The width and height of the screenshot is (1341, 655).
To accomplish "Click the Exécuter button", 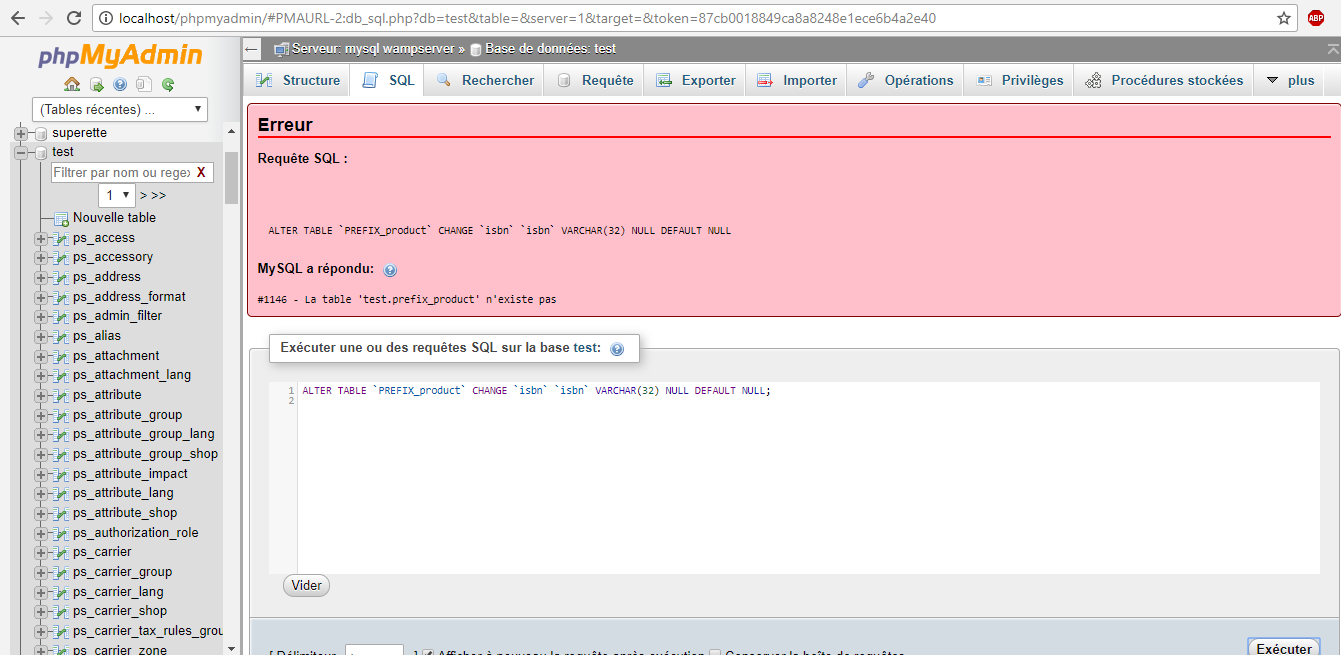I will [x=1284, y=647].
